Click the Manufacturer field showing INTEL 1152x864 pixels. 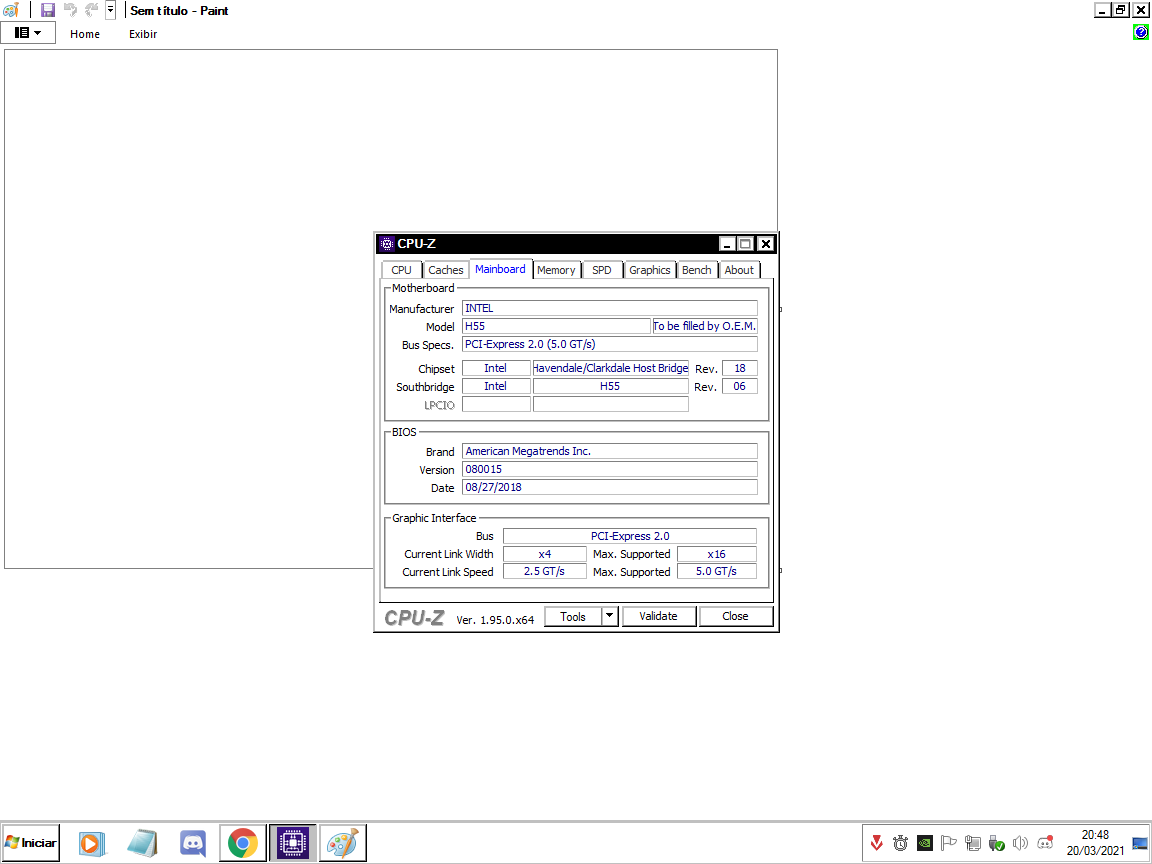[x=610, y=309]
